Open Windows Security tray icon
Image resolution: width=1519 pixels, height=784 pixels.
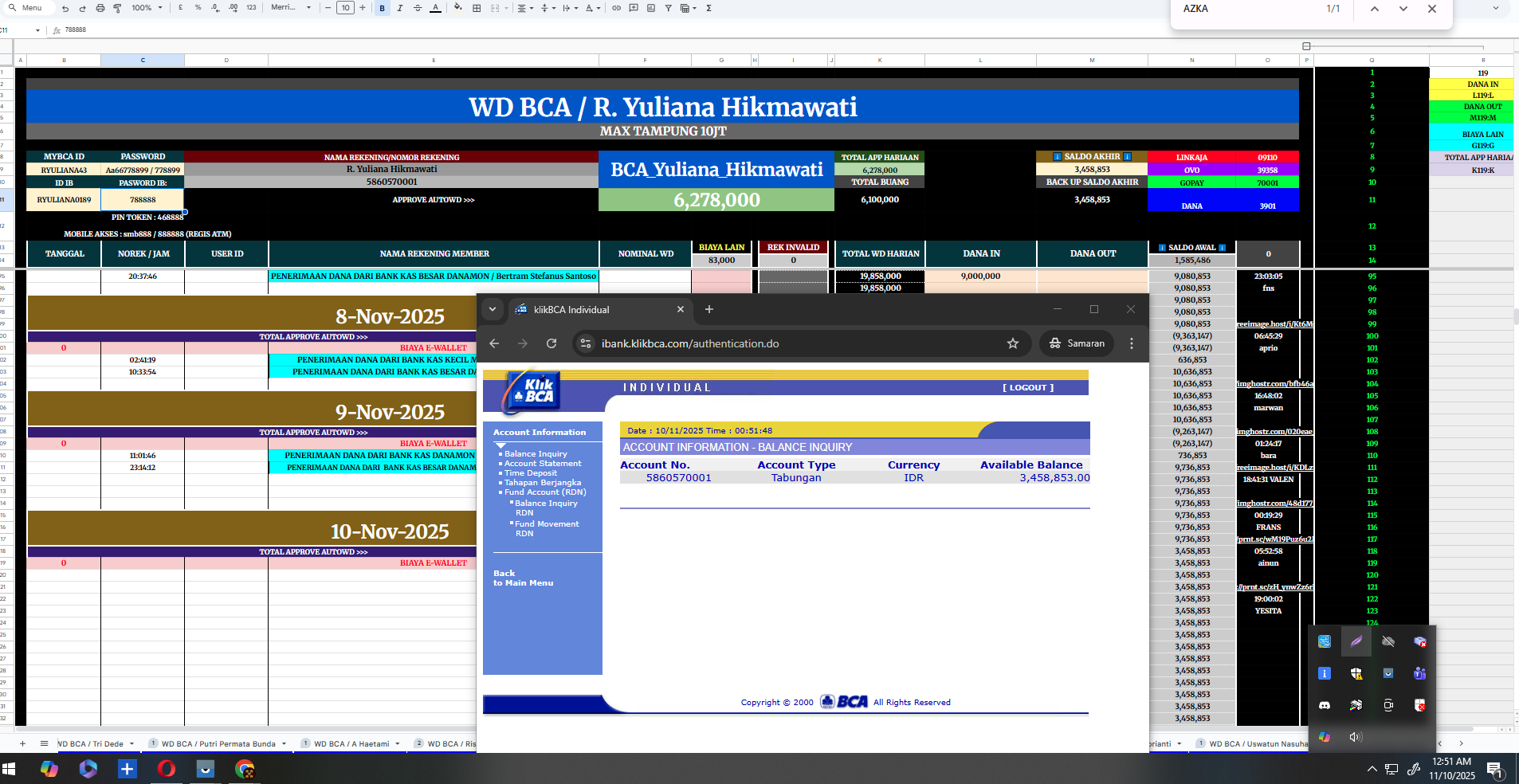point(1356,673)
